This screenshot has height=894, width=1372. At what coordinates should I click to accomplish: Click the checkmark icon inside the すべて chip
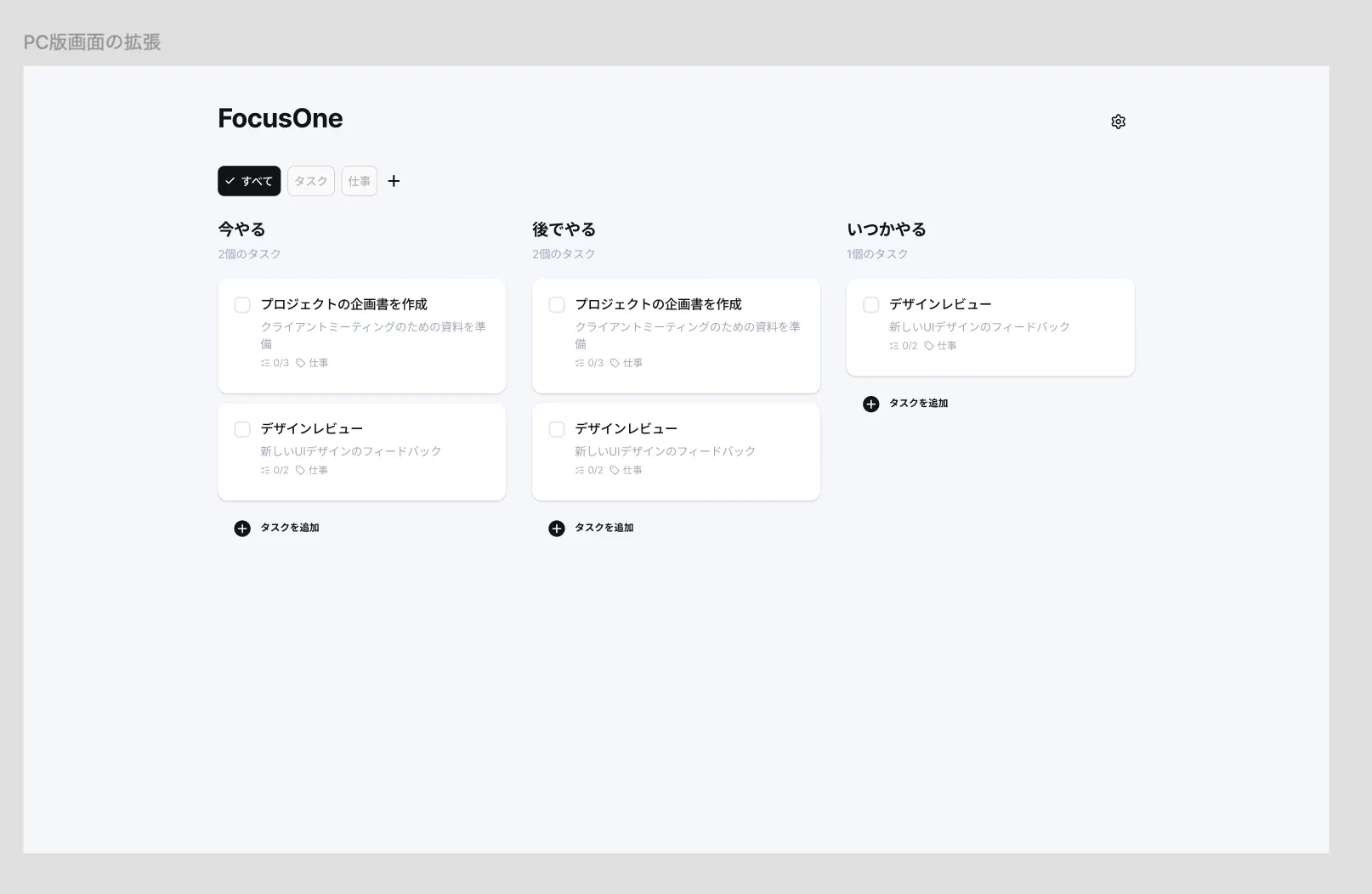(230, 180)
